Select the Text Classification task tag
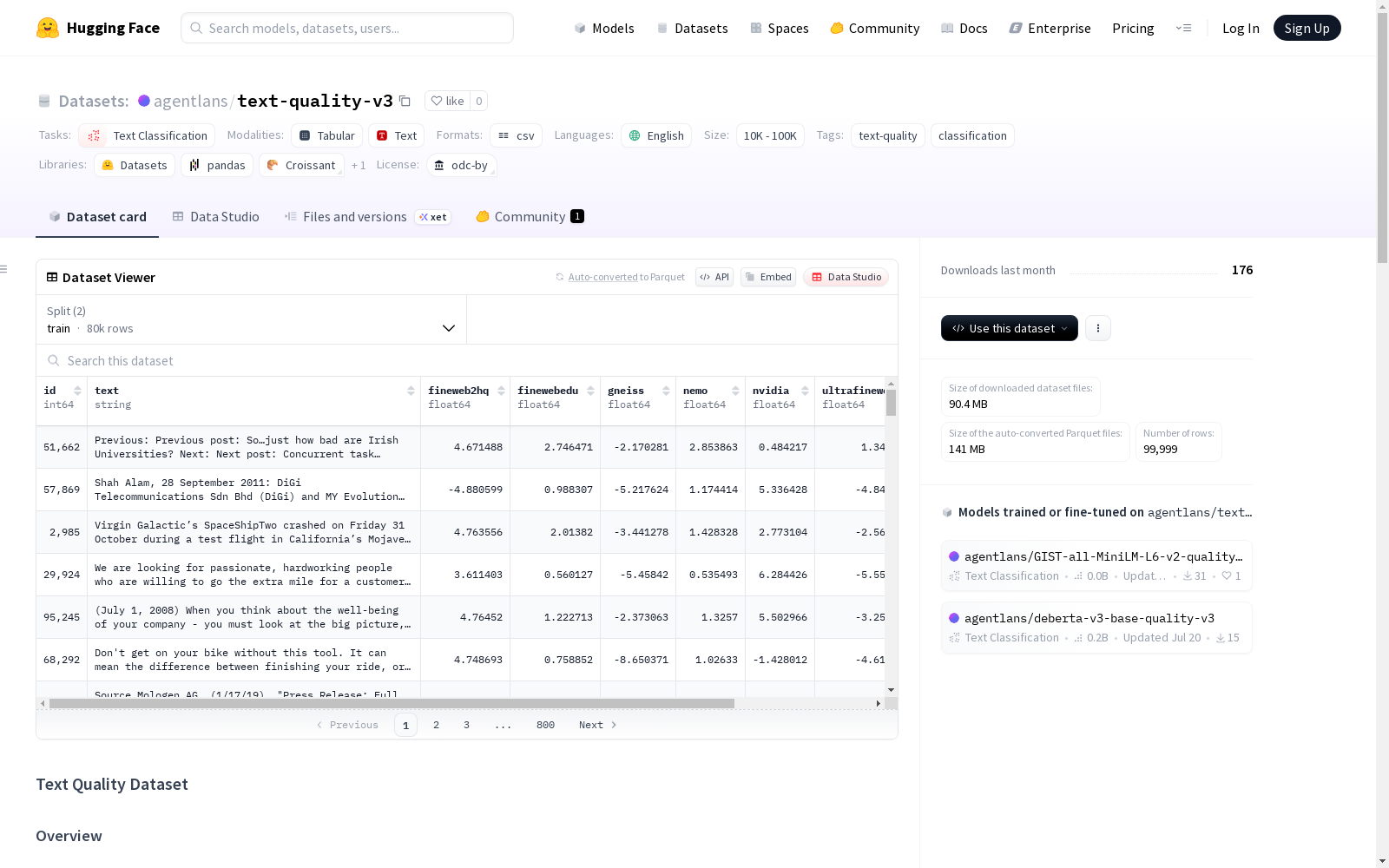The width and height of the screenshot is (1389, 868). [147, 135]
